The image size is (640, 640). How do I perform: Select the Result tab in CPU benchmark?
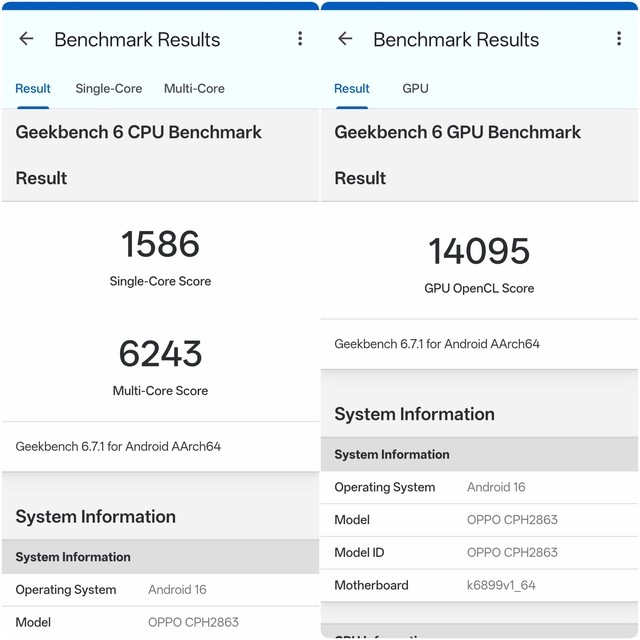33,89
